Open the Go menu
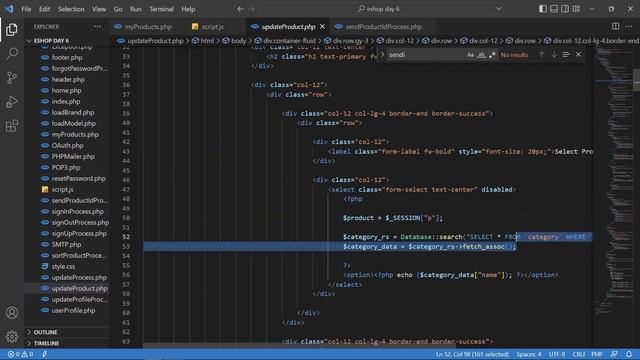Viewport: 640px width, 360px height. tap(118, 9)
